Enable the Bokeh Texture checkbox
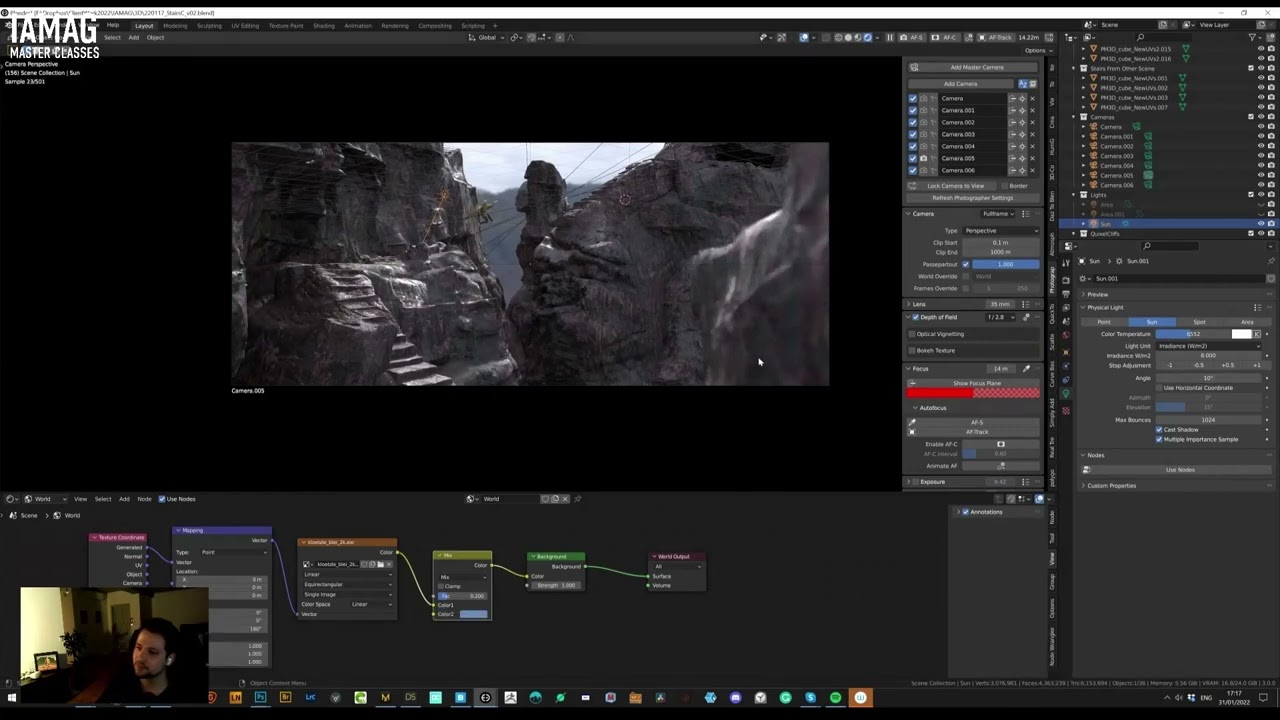Viewport: 1280px width, 720px height. click(913, 351)
